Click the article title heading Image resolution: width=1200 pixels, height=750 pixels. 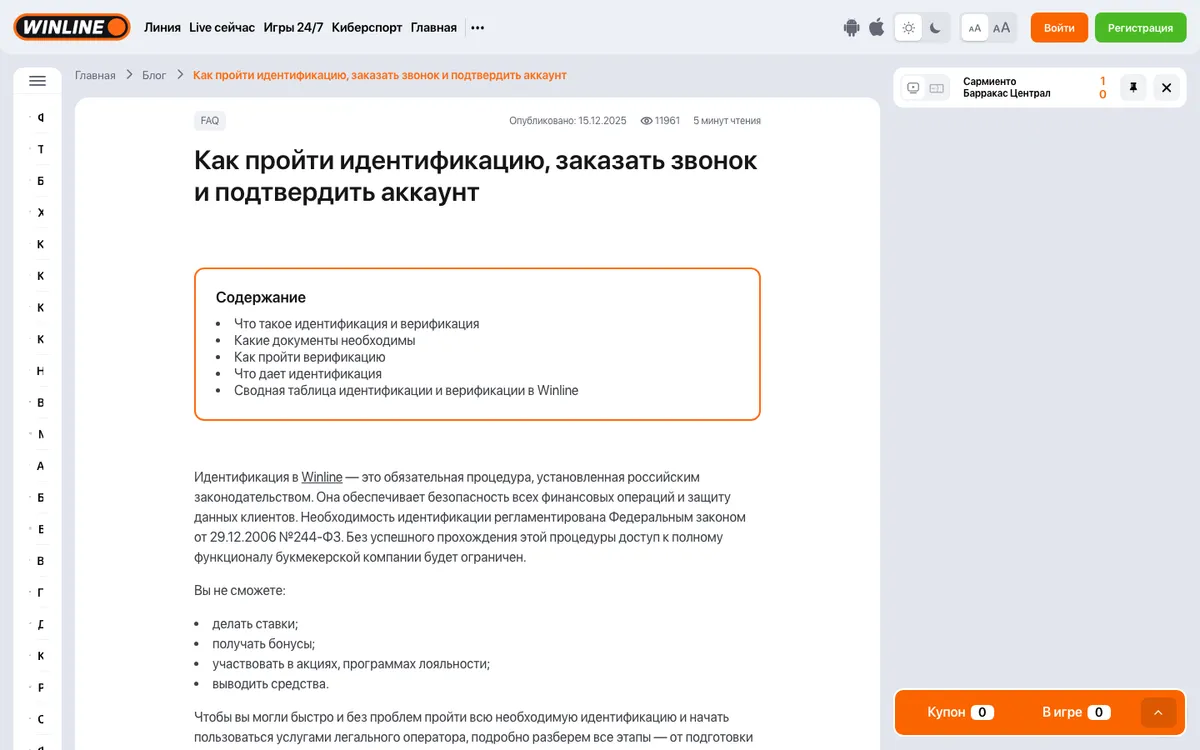click(476, 175)
